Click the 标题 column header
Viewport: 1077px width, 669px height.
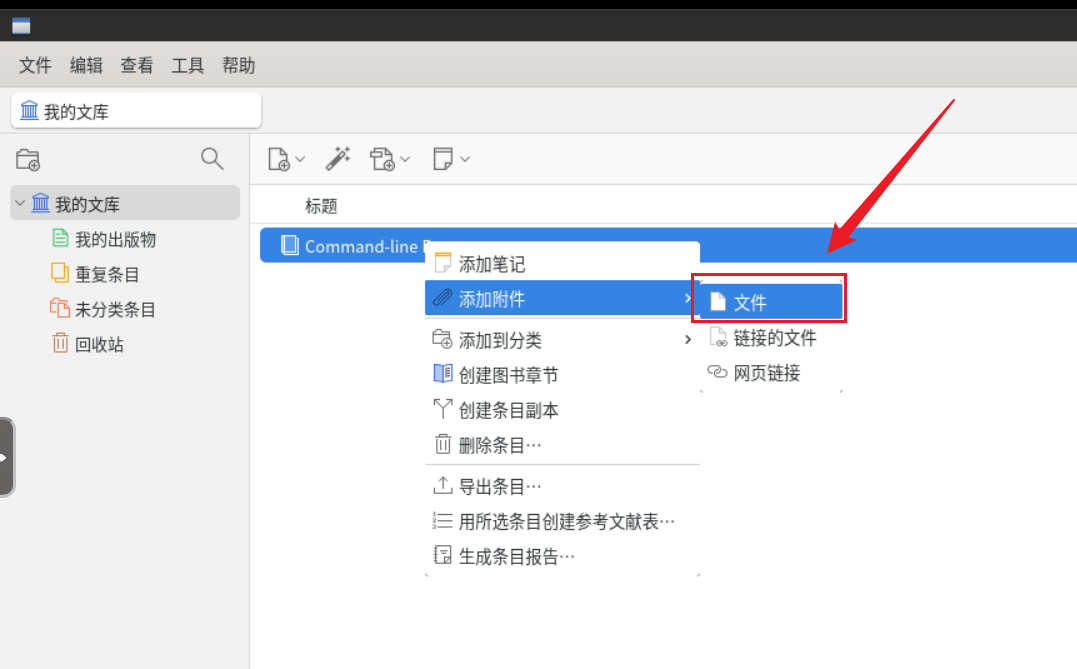(321, 205)
